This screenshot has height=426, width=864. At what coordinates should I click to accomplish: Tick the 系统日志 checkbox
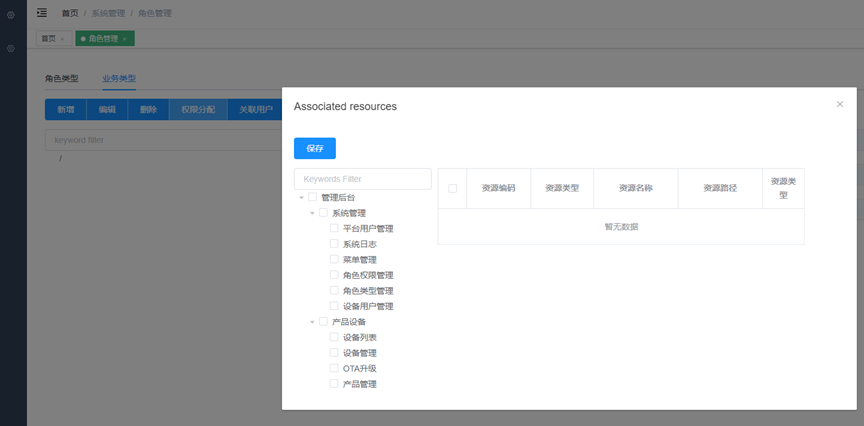click(x=334, y=244)
